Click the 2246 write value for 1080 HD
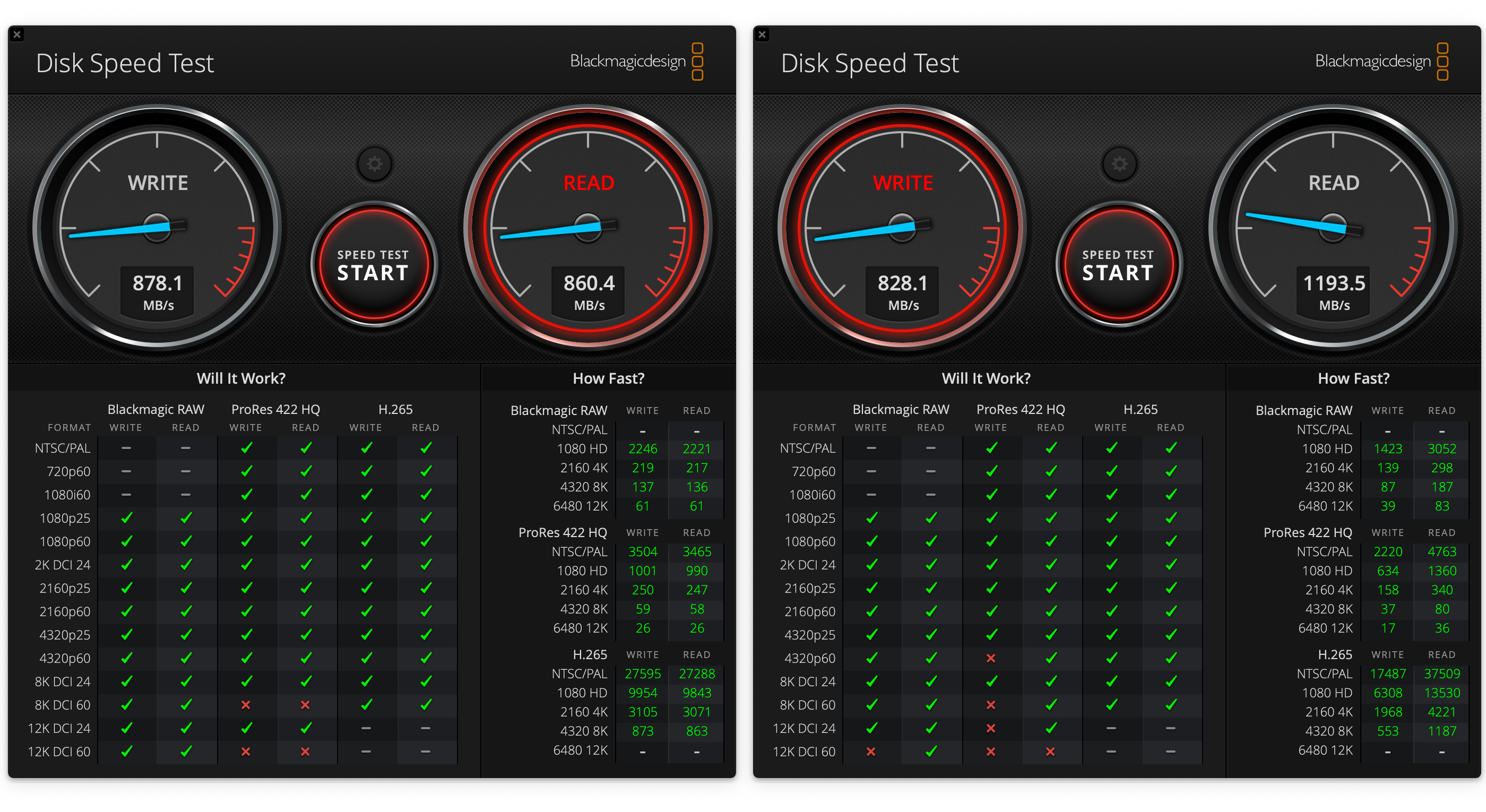The image size is (1486, 812). point(642,448)
